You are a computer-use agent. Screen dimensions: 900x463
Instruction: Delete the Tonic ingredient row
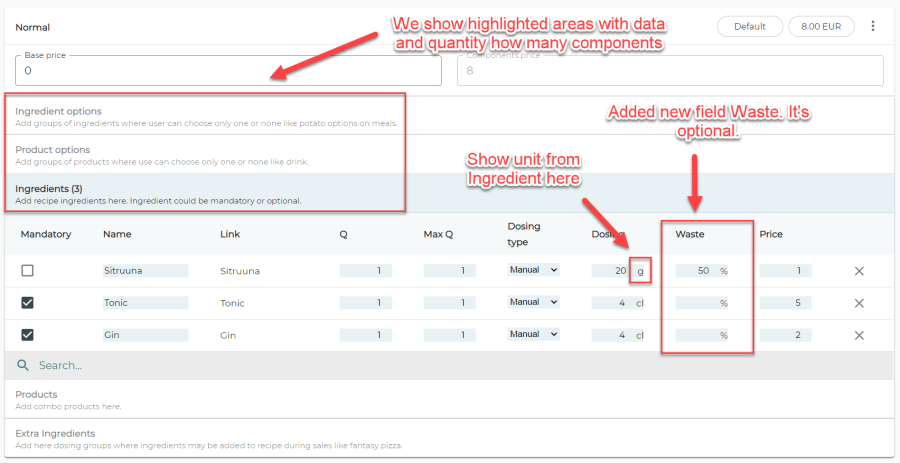(x=858, y=303)
